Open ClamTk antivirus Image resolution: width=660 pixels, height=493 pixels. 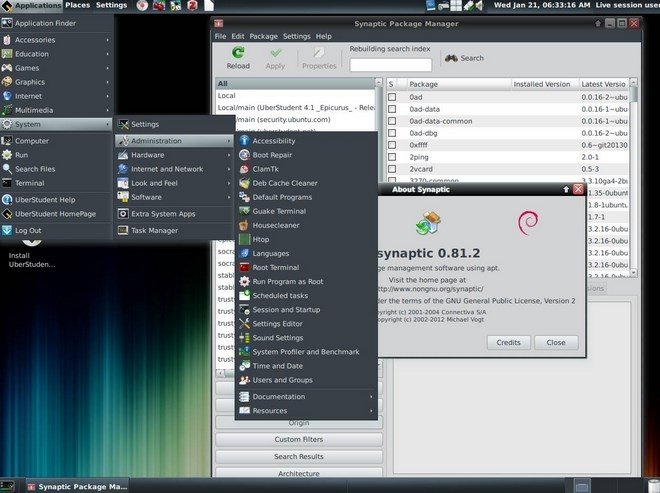point(306,169)
